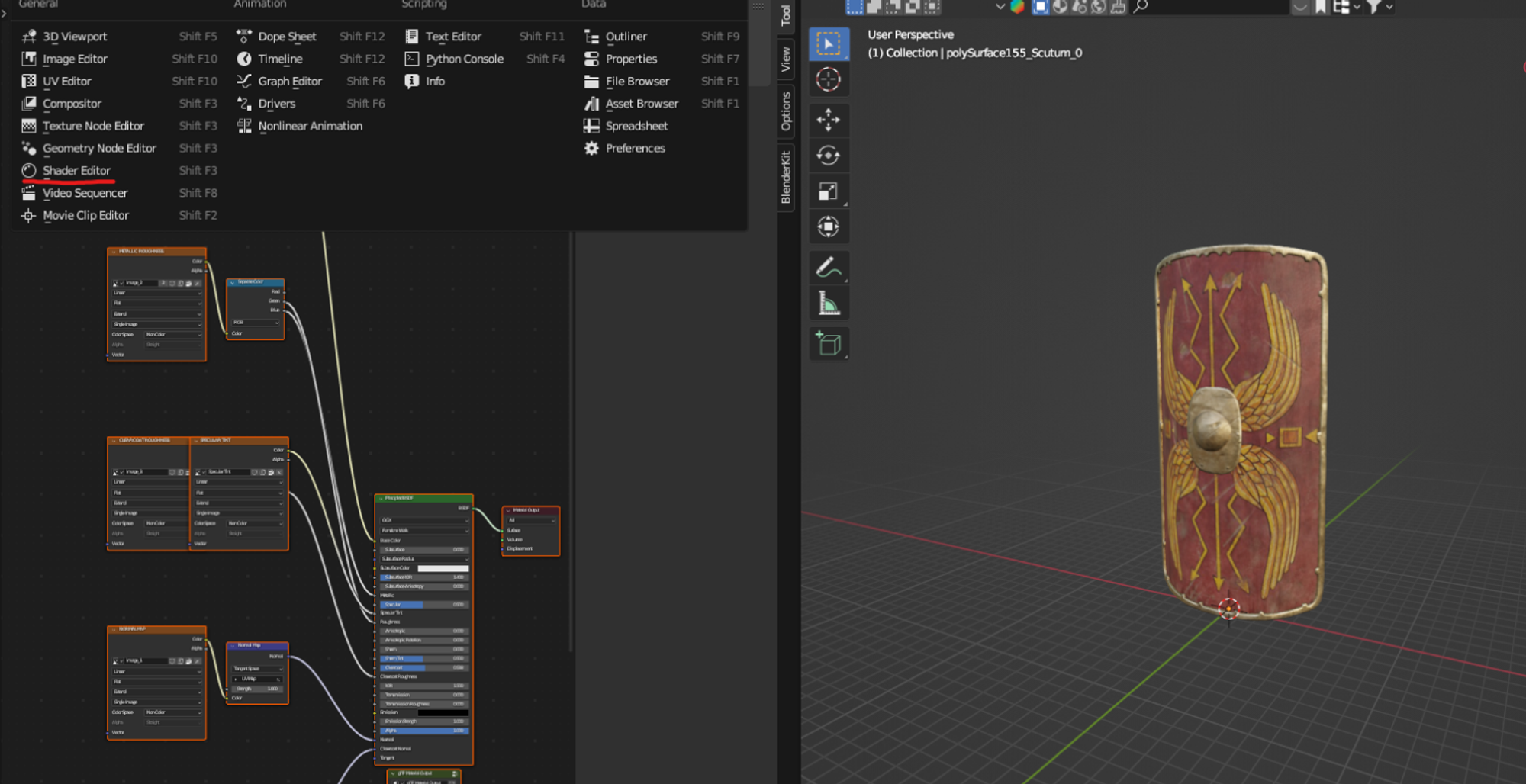Viewport: 1526px width, 784px height.
Task: Adjust the Alpha slider on Principled BSDF
Action: pos(424,731)
